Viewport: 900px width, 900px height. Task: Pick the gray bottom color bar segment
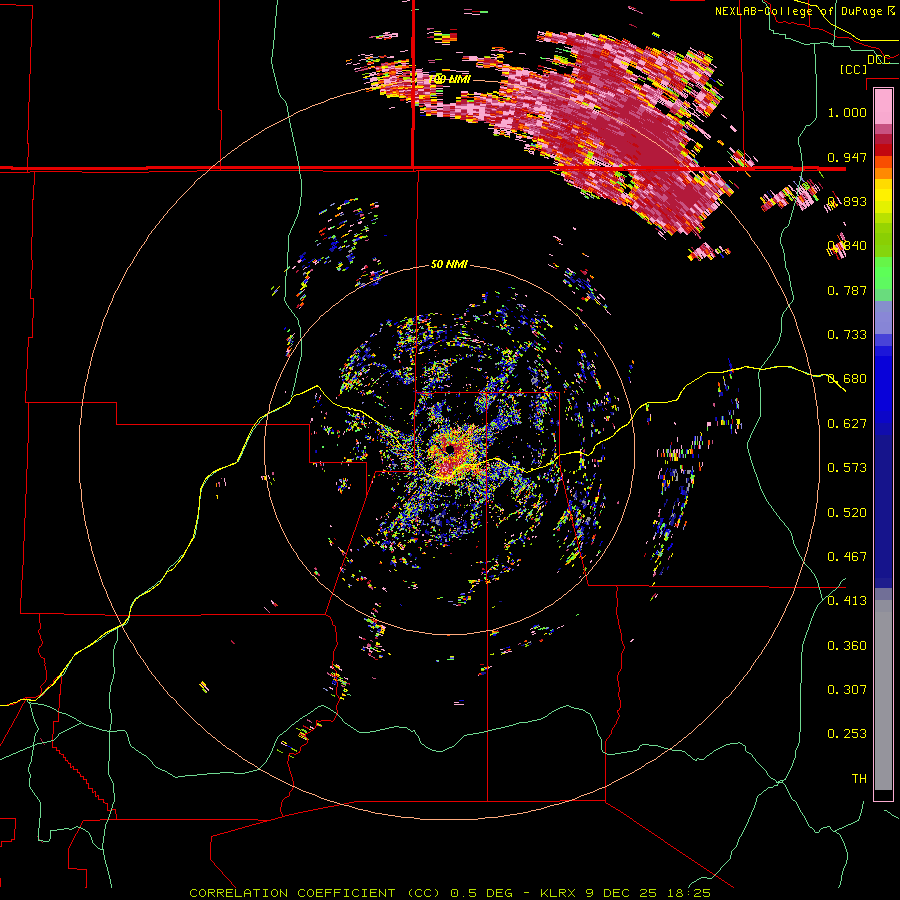[x=883, y=695]
